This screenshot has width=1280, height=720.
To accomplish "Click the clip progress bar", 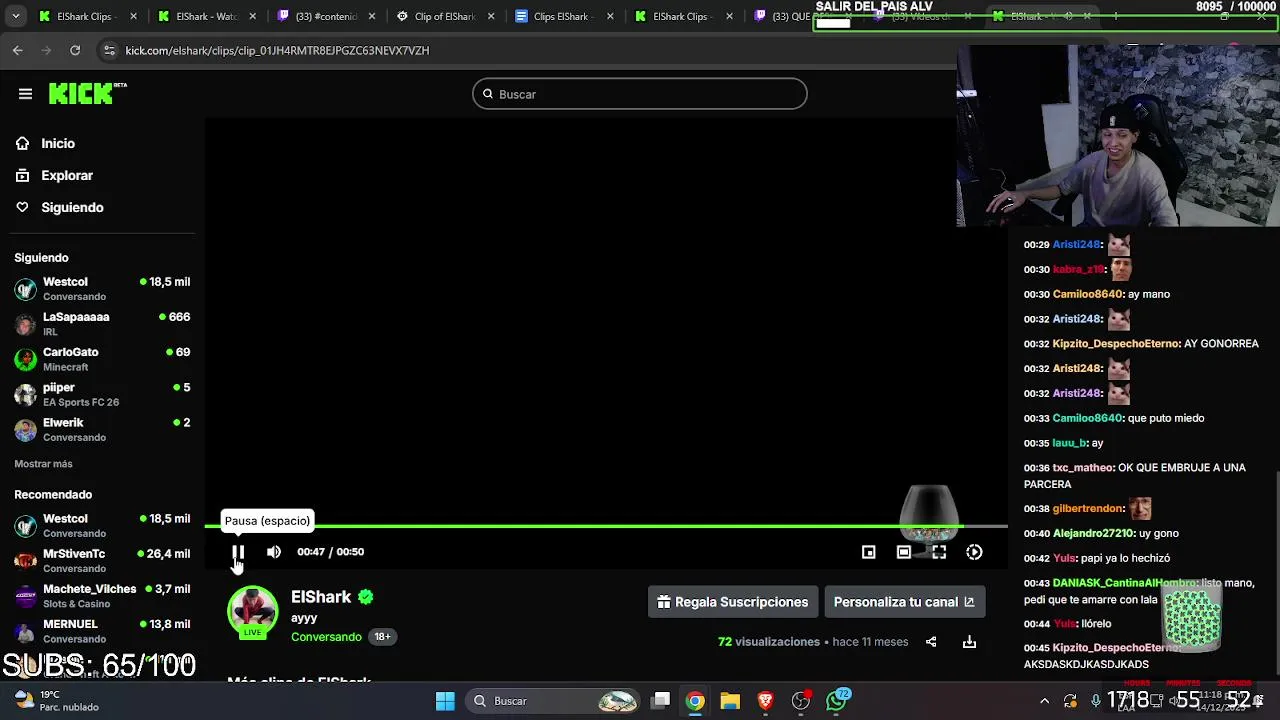I will [606, 525].
